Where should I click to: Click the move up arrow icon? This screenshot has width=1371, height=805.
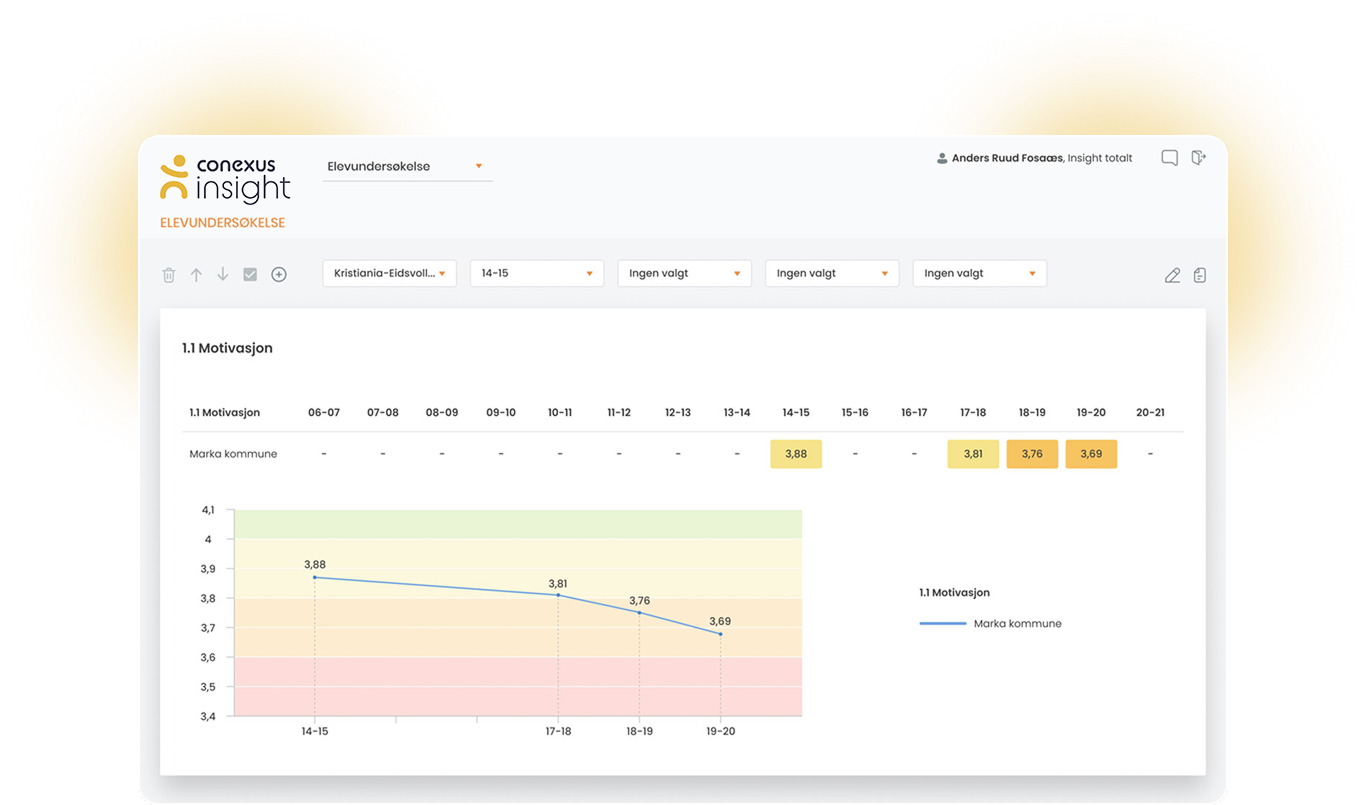point(196,275)
